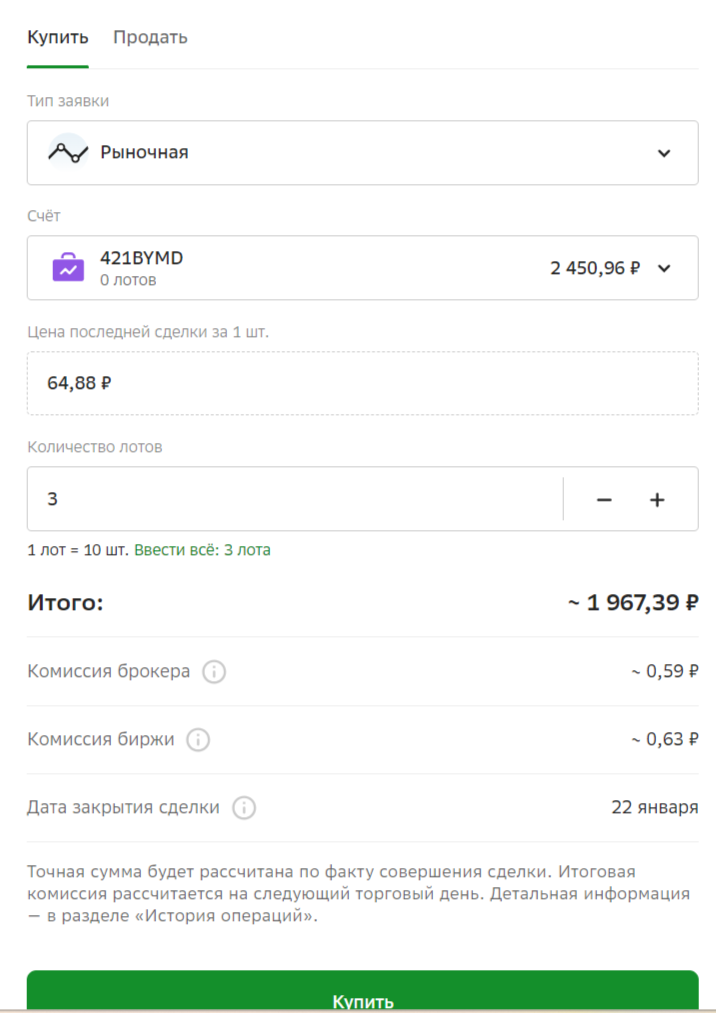Click the minus icon to decrease lots
This screenshot has height=1013, width=716.
coord(603,498)
